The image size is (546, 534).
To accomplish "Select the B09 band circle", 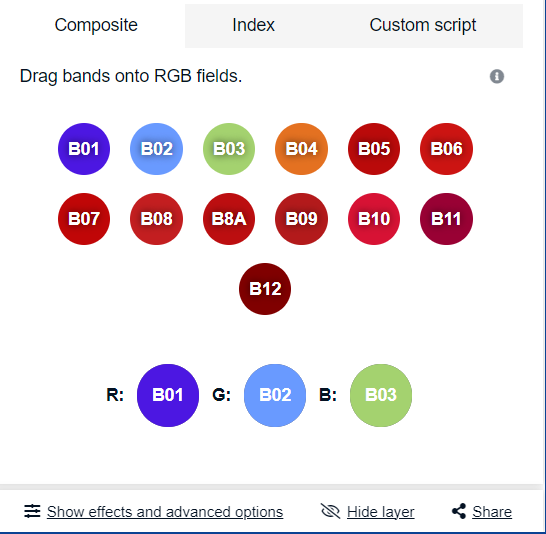I will [301, 219].
